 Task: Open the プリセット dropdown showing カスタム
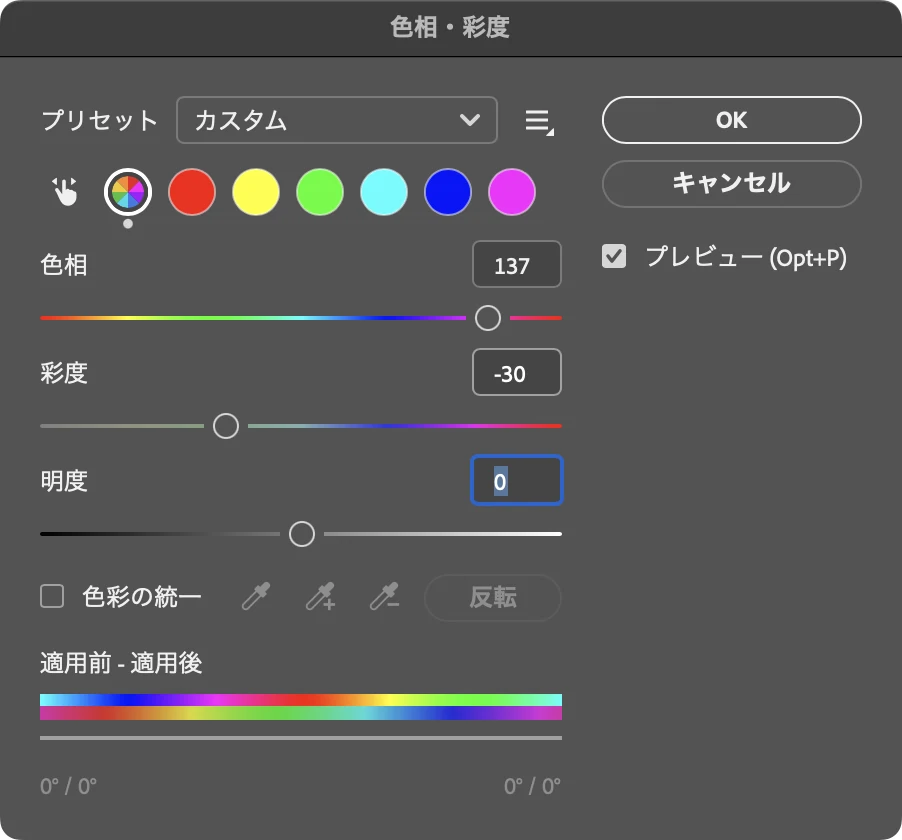[337, 120]
